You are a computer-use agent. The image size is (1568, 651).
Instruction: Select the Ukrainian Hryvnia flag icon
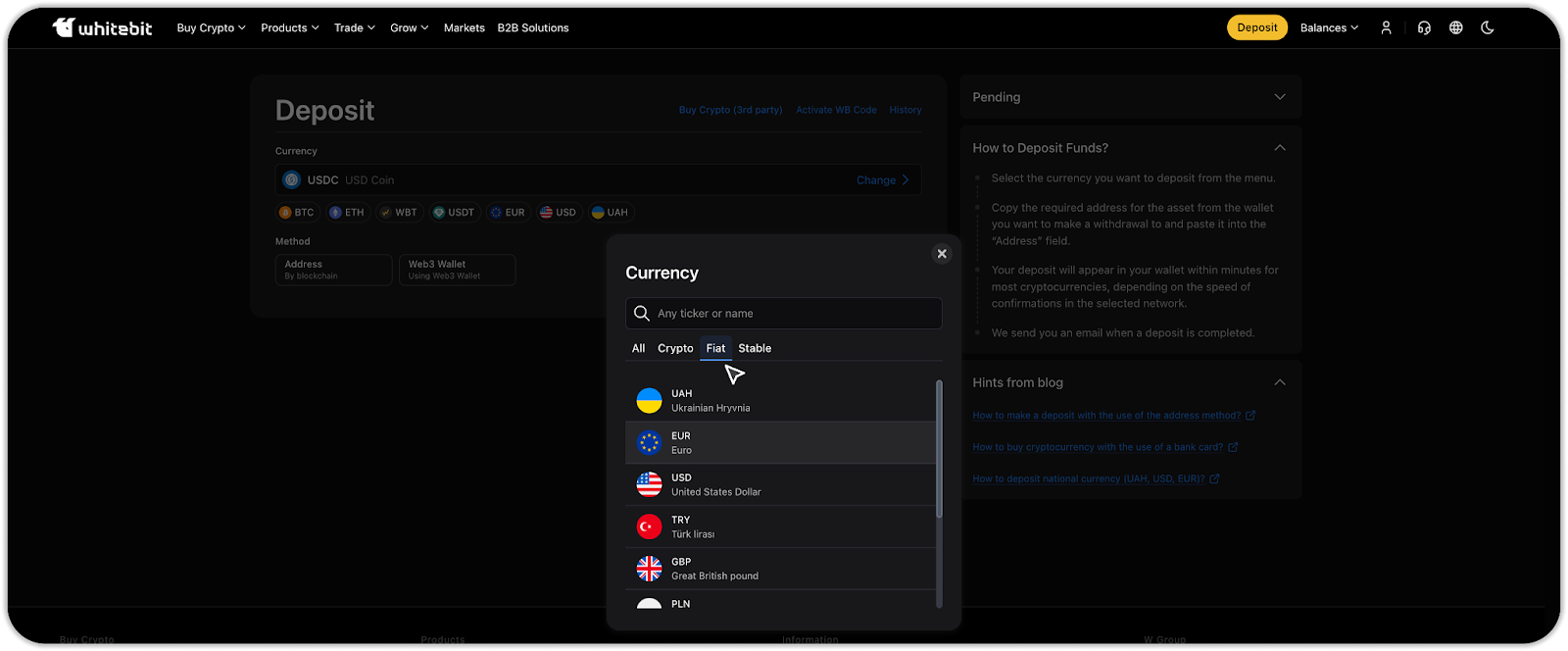tap(649, 400)
